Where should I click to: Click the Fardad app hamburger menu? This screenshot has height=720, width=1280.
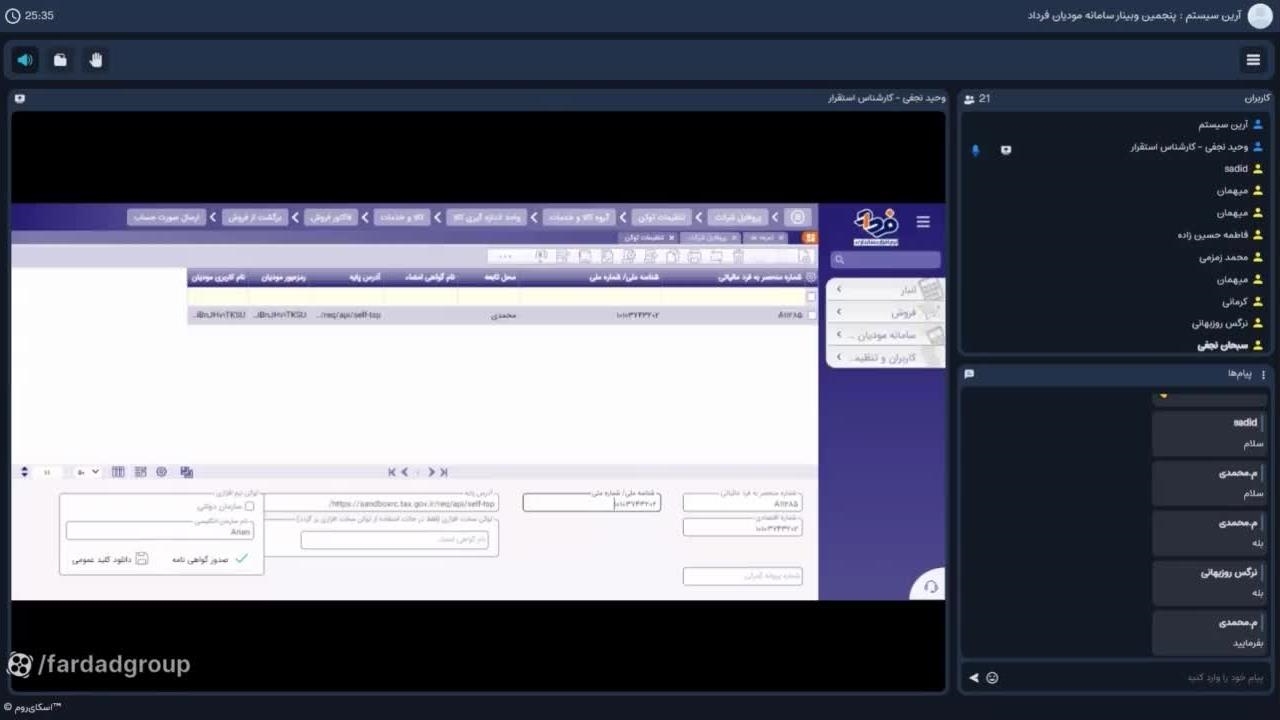coord(923,222)
